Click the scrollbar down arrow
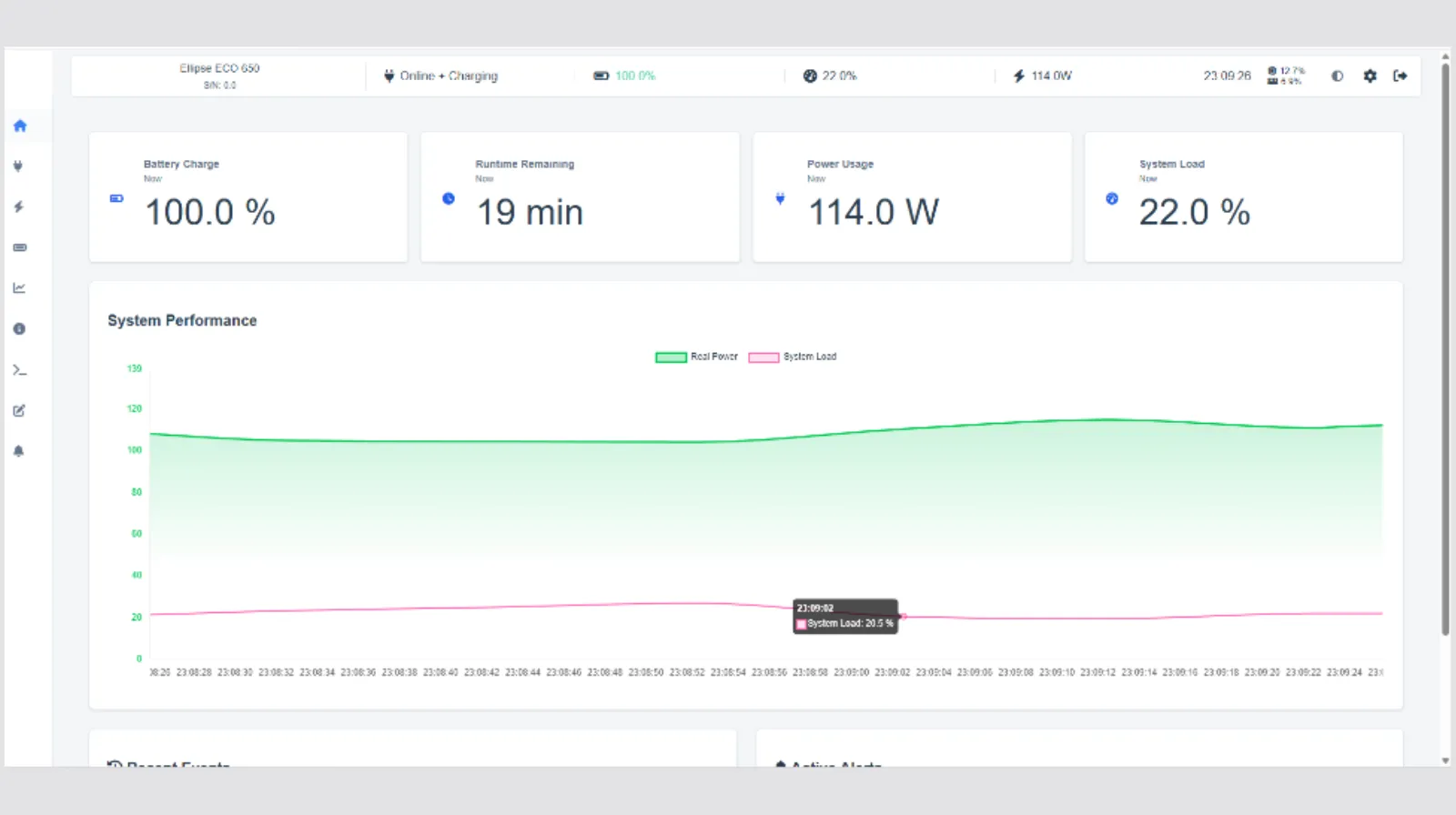The width and height of the screenshot is (1456, 815). [x=1445, y=760]
